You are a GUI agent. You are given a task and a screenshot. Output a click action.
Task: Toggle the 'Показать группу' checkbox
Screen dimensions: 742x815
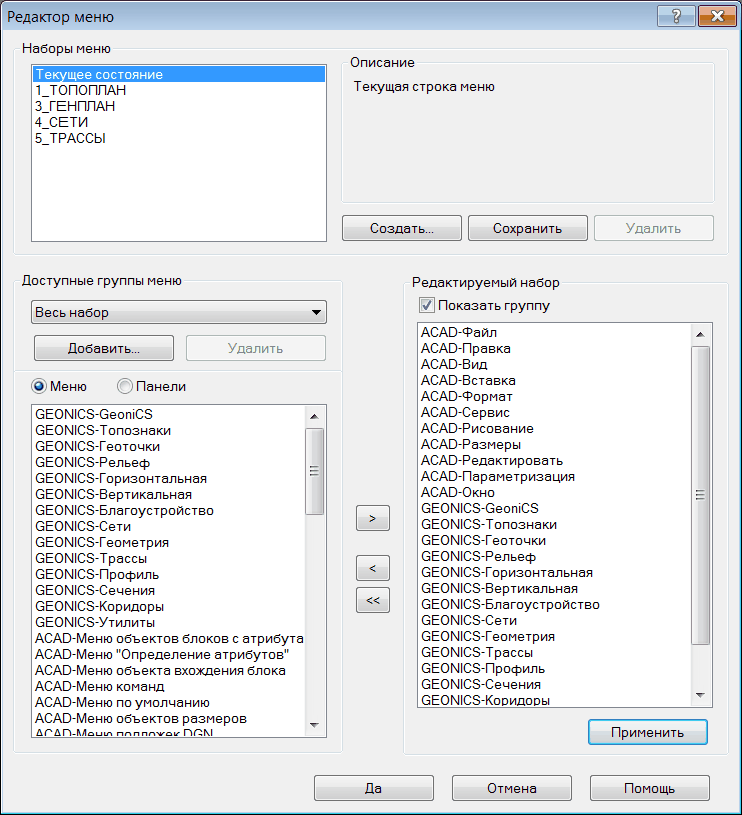pyautogui.click(x=427, y=306)
